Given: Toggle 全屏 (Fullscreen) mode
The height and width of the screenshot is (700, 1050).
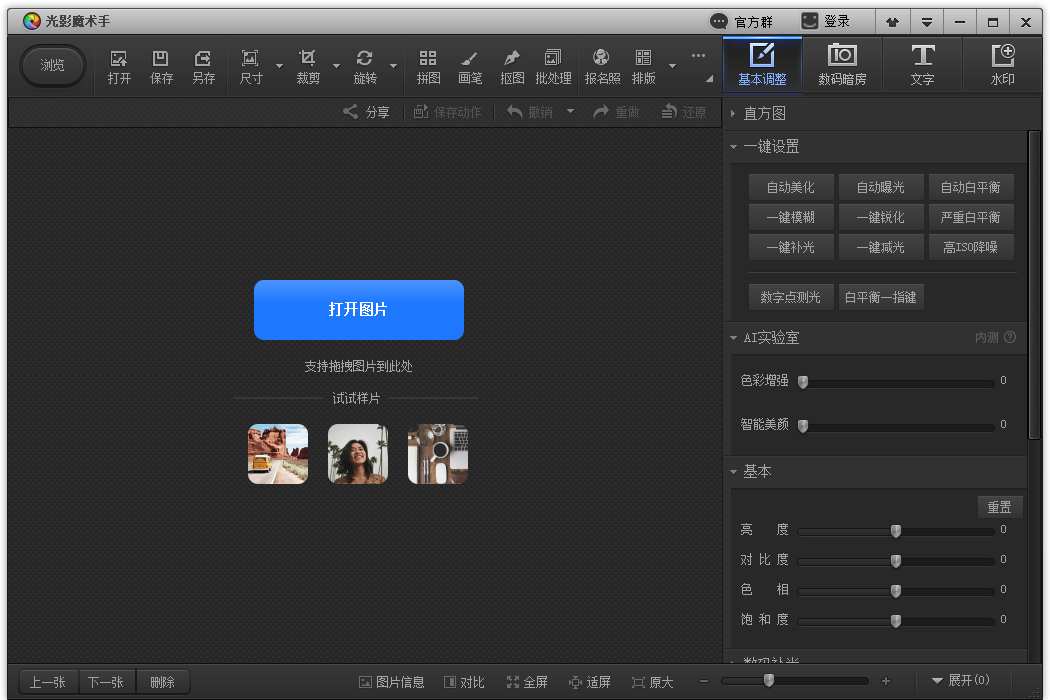Looking at the screenshot, I should click(x=527, y=682).
